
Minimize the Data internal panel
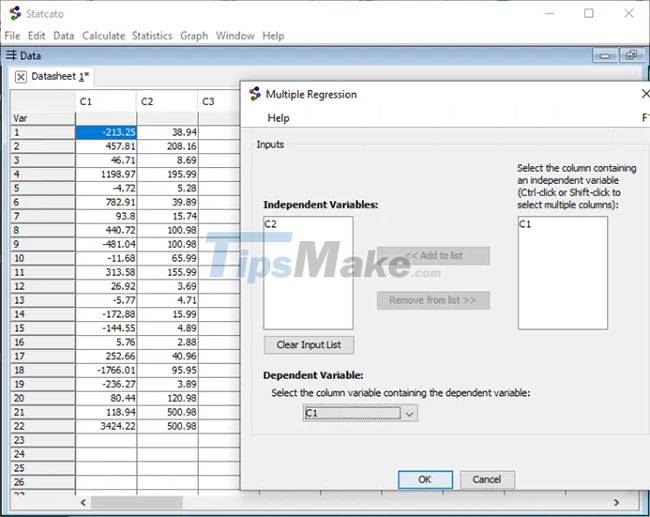[x=605, y=56]
